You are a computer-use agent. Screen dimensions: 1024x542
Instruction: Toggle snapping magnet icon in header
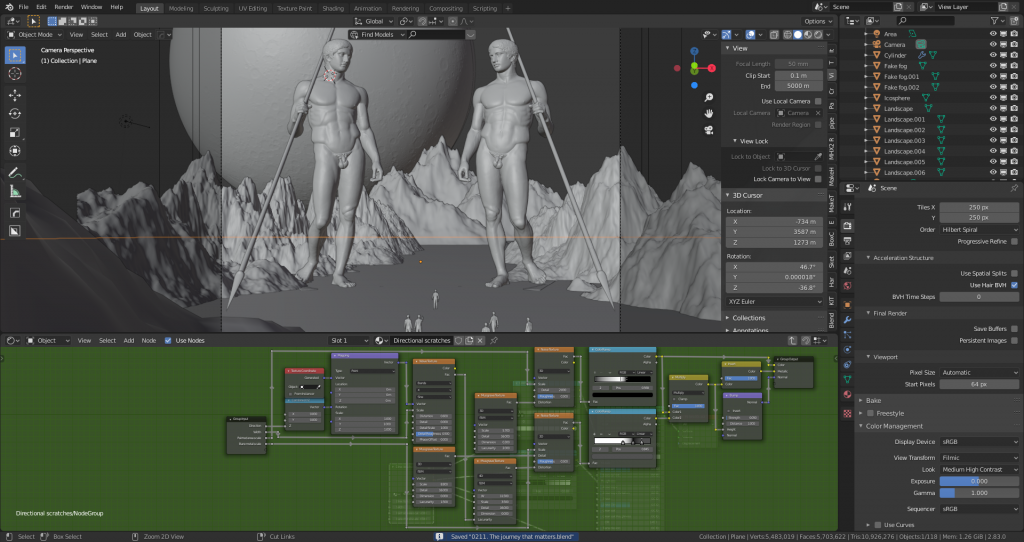[x=423, y=21]
